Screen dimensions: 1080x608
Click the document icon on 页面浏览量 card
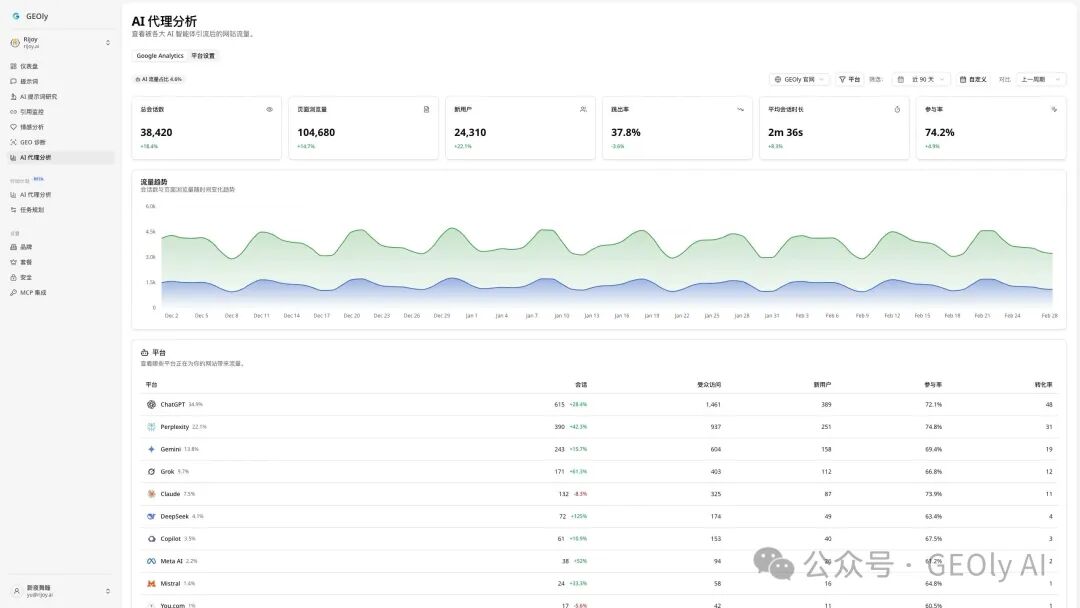(426, 109)
